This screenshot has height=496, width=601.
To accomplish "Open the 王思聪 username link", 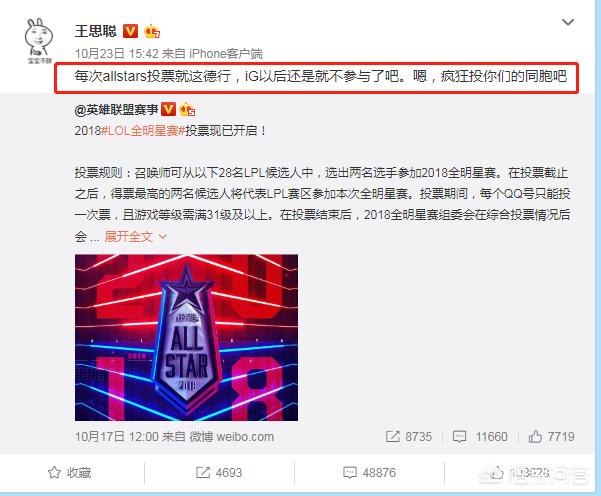I will 95,31.
